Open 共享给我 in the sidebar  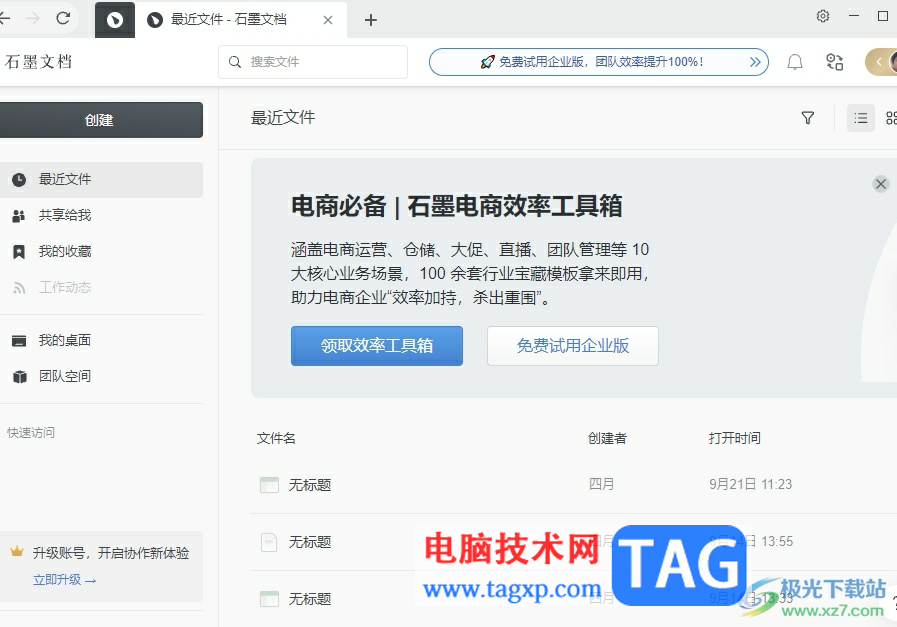click(101, 216)
